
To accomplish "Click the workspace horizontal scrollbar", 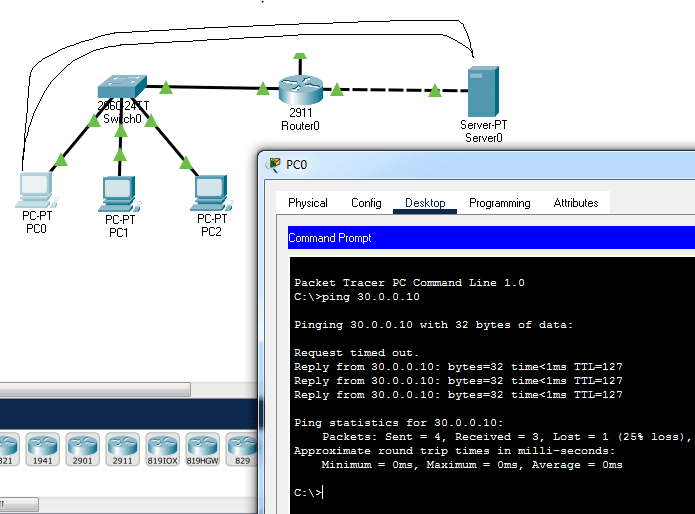I will tap(95, 389).
